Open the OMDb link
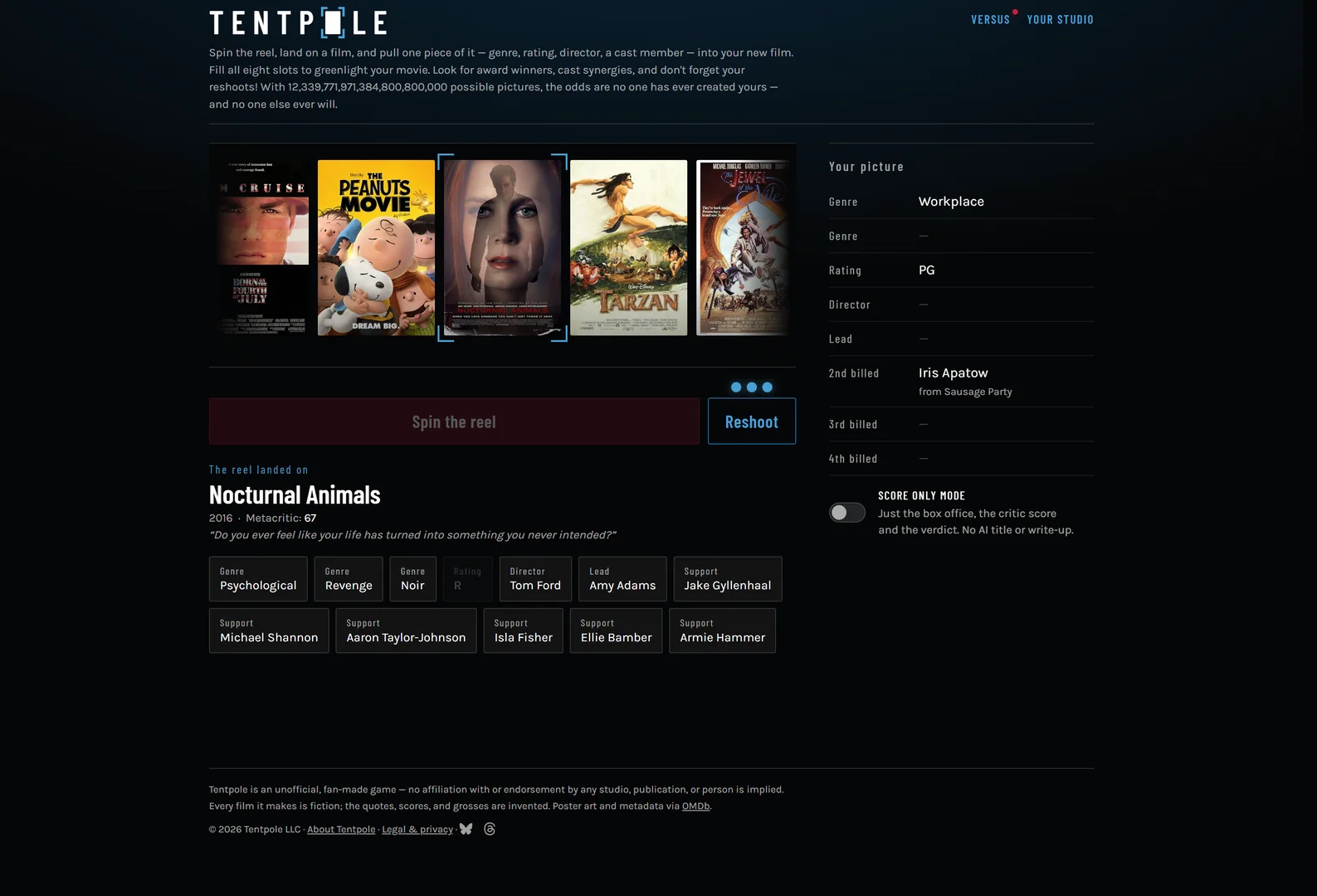1317x896 pixels. tap(695, 806)
